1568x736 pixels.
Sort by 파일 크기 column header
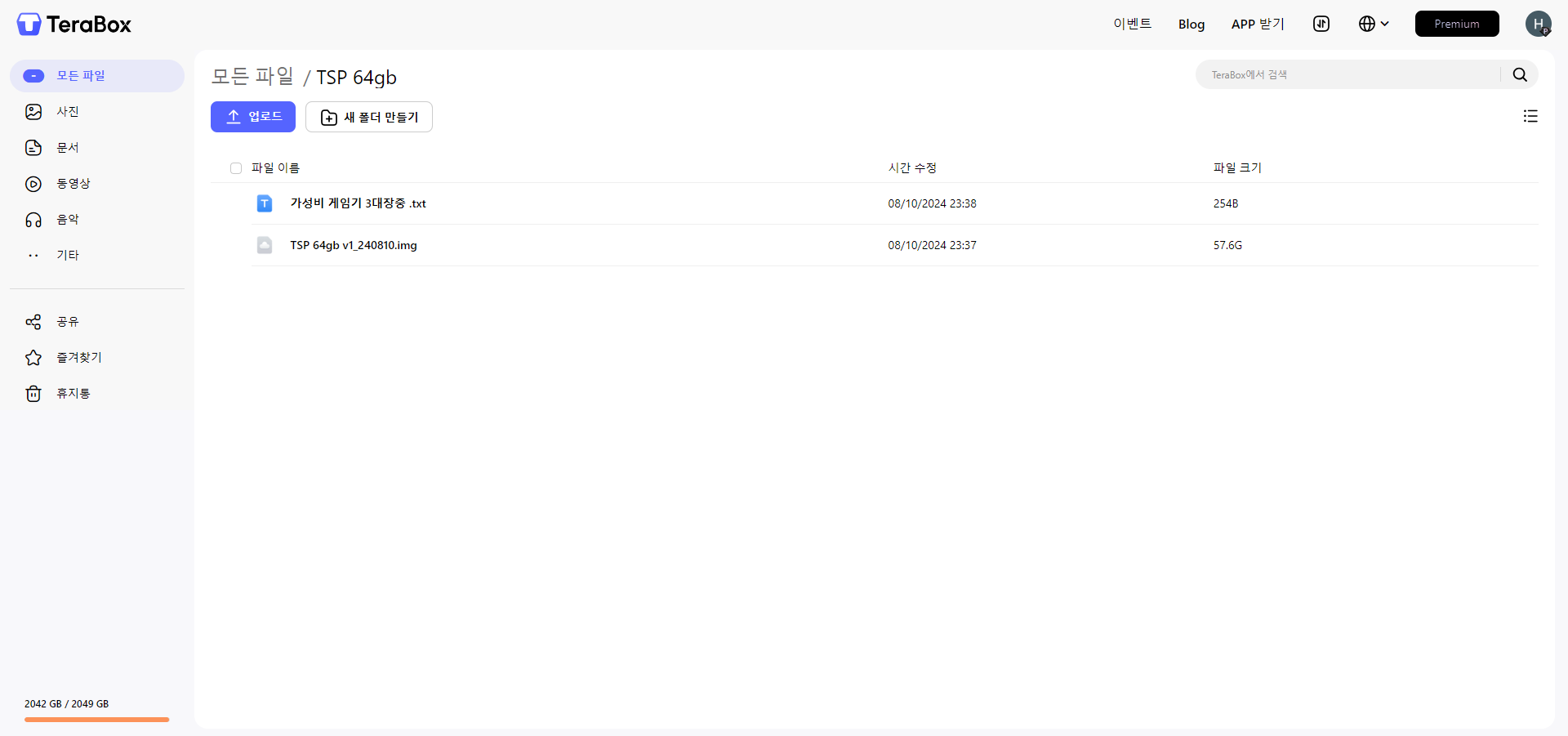(1237, 168)
